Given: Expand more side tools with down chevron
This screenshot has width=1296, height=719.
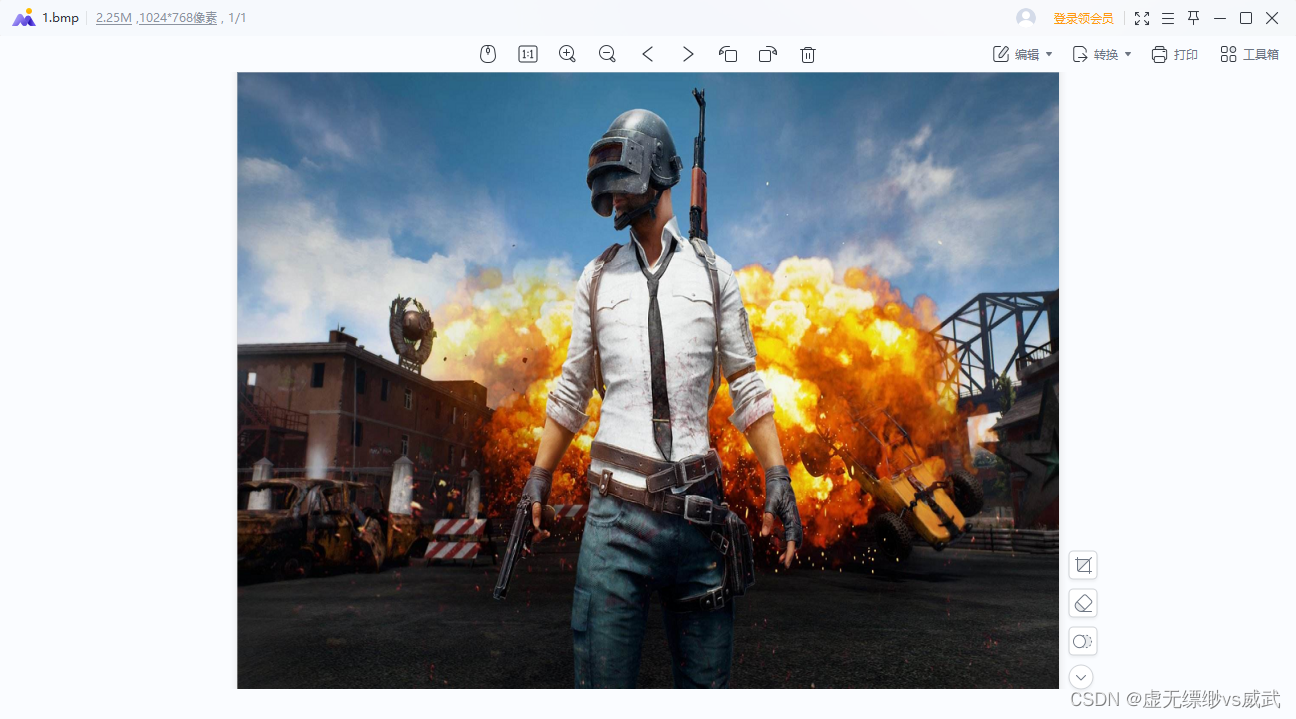Looking at the screenshot, I should click(x=1081, y=677).
